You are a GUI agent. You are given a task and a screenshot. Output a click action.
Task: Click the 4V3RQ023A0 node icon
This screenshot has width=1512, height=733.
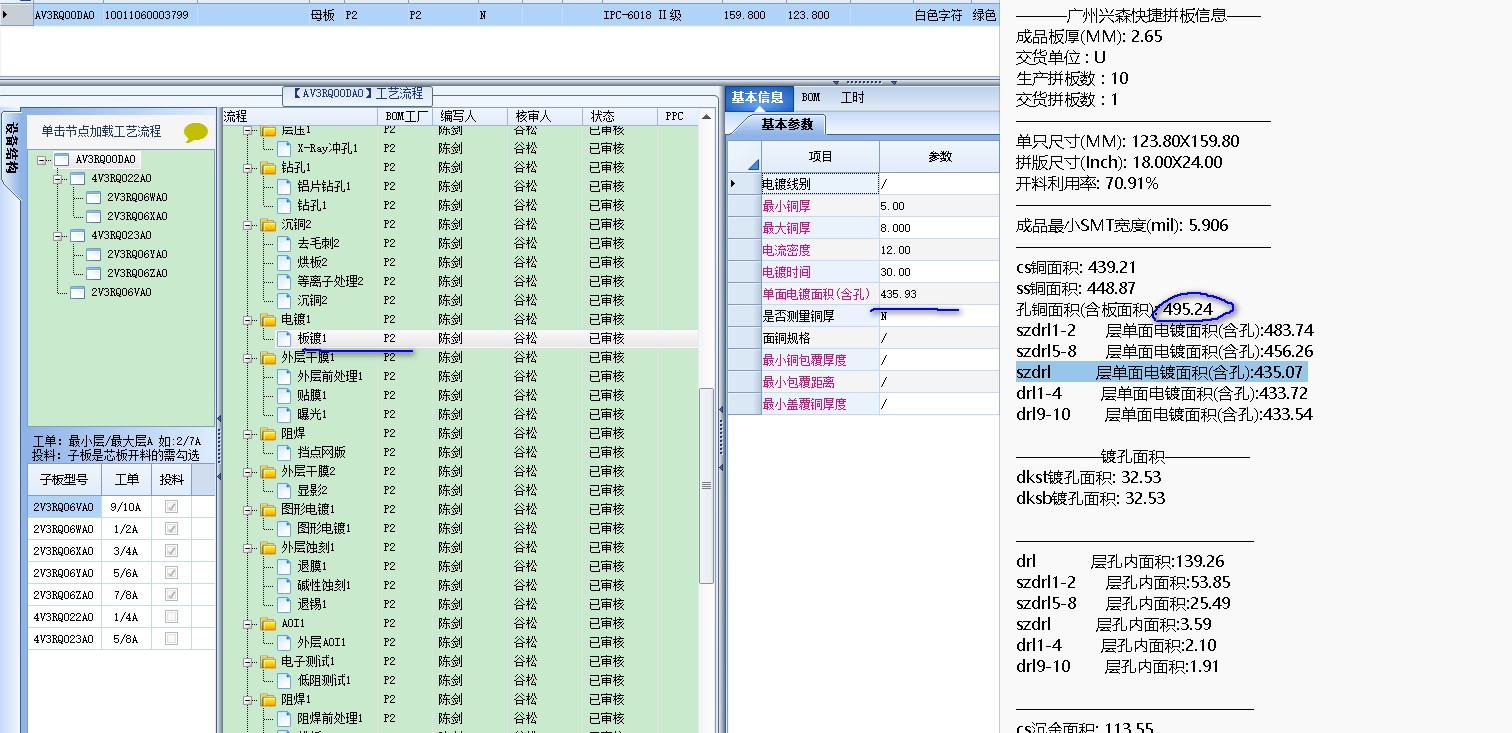point(78,236)
